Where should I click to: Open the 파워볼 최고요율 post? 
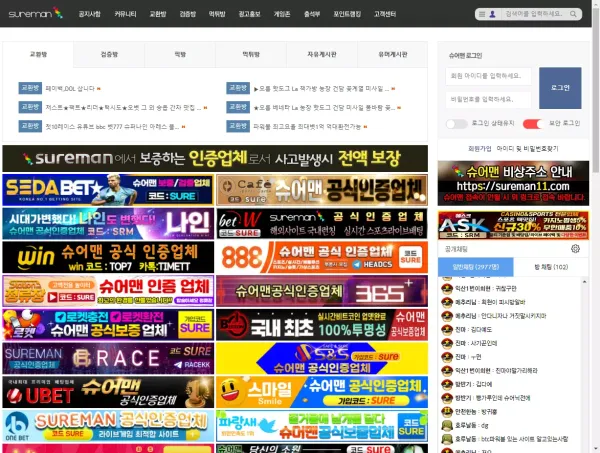tap(307, 127)
